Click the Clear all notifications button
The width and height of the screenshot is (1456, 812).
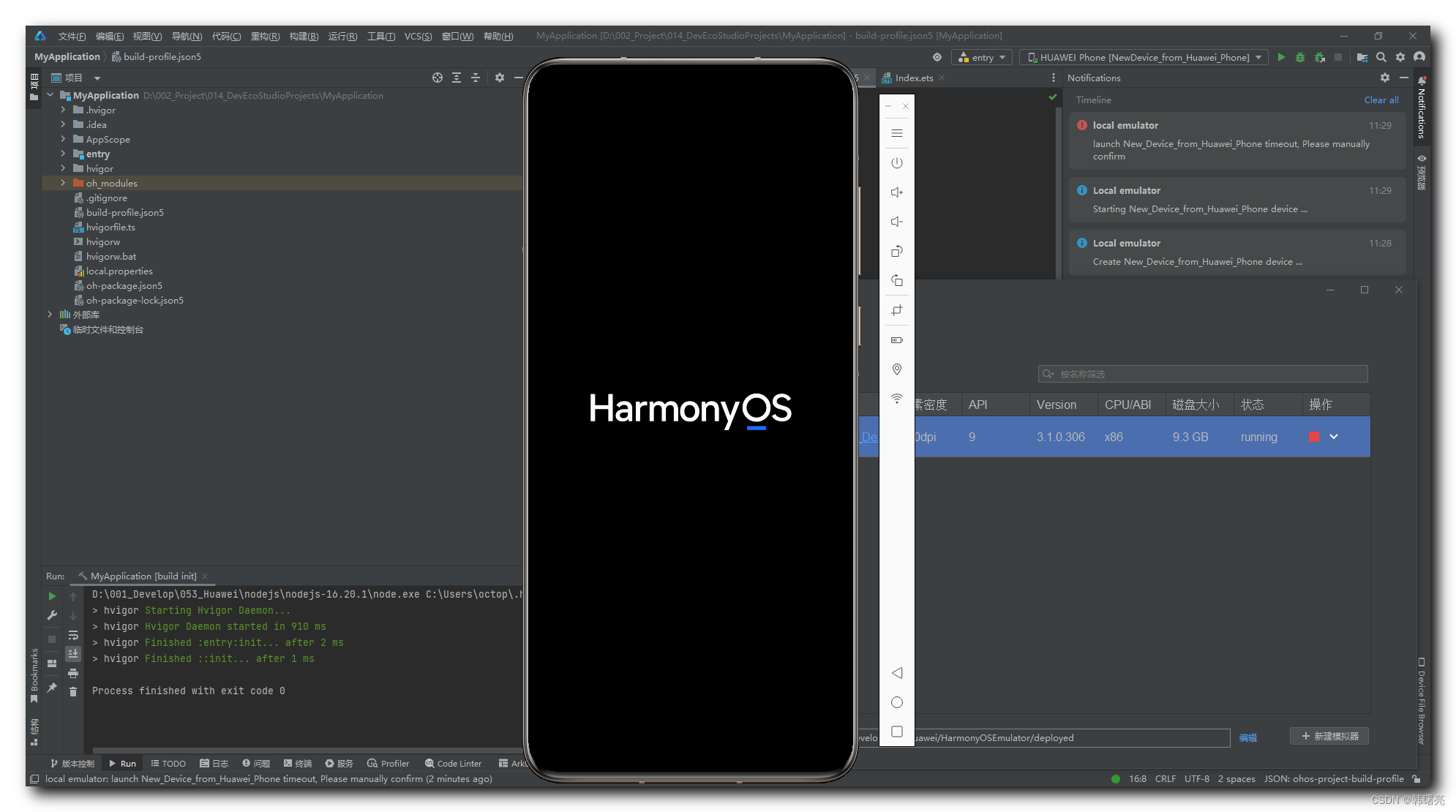click(x=1382, y=99)
